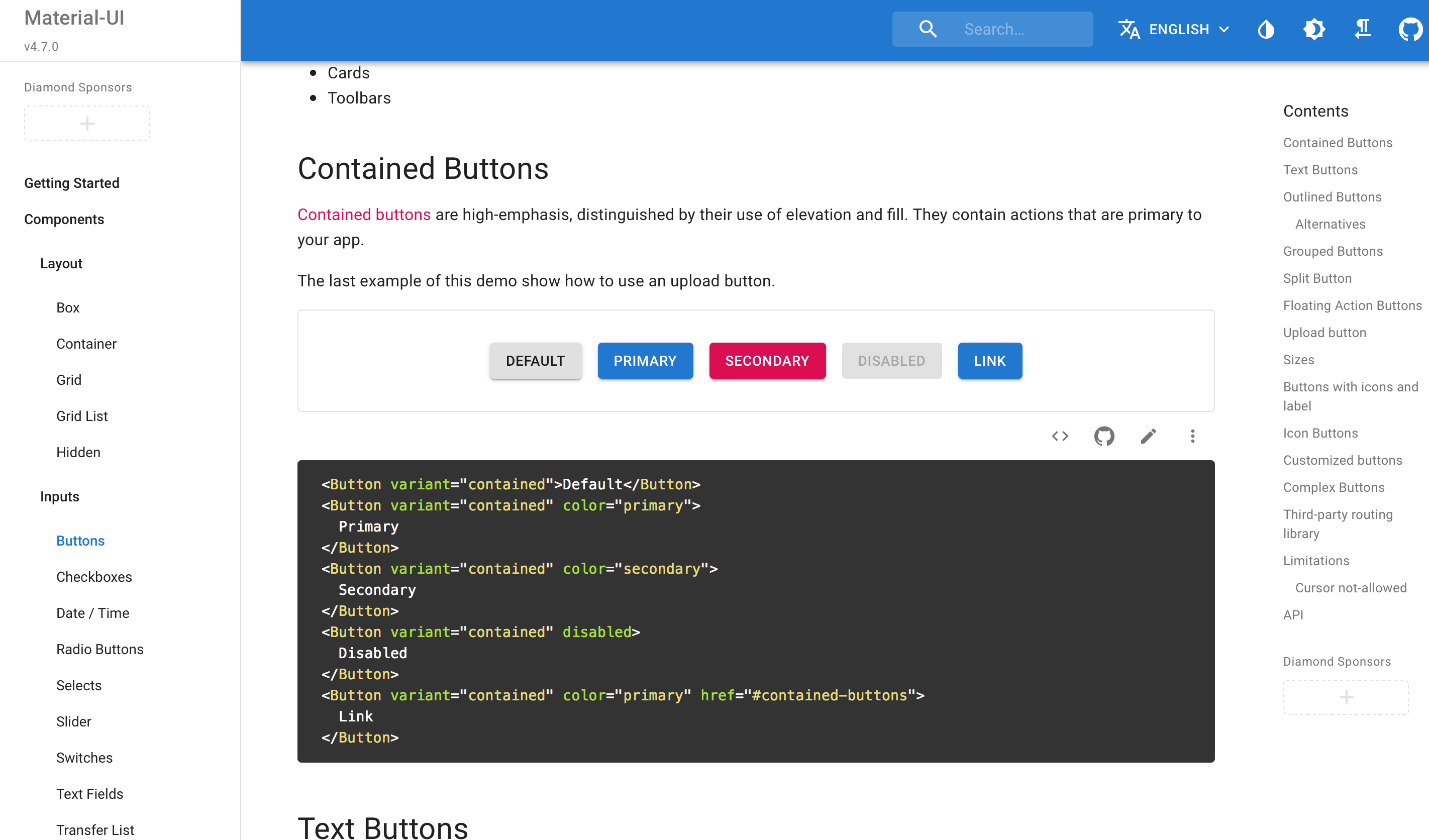Click the search magnifier icon
Image resolution: width=1429 pixels, height=840 pixels.
click(928, 29)
